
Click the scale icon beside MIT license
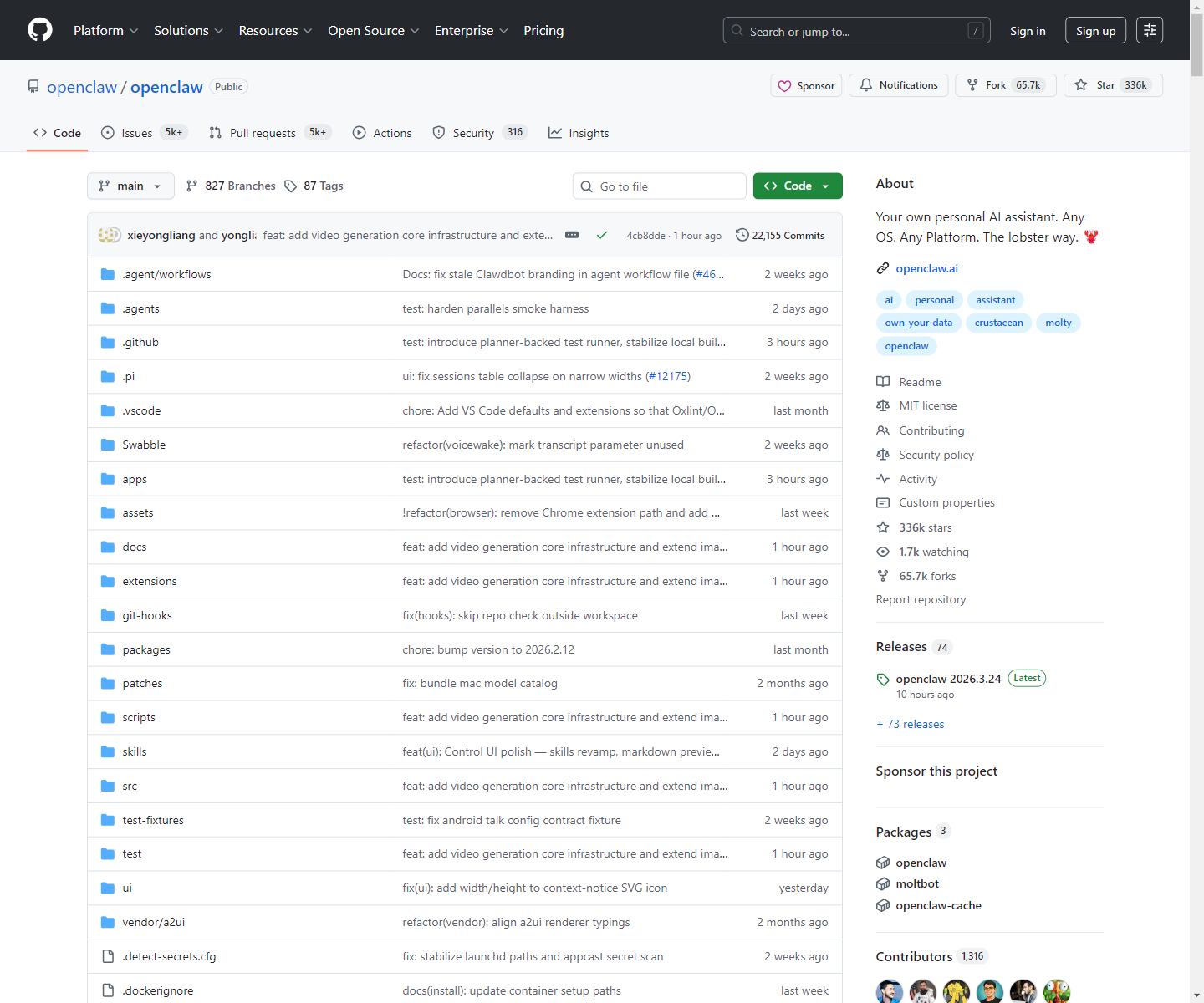882,405
